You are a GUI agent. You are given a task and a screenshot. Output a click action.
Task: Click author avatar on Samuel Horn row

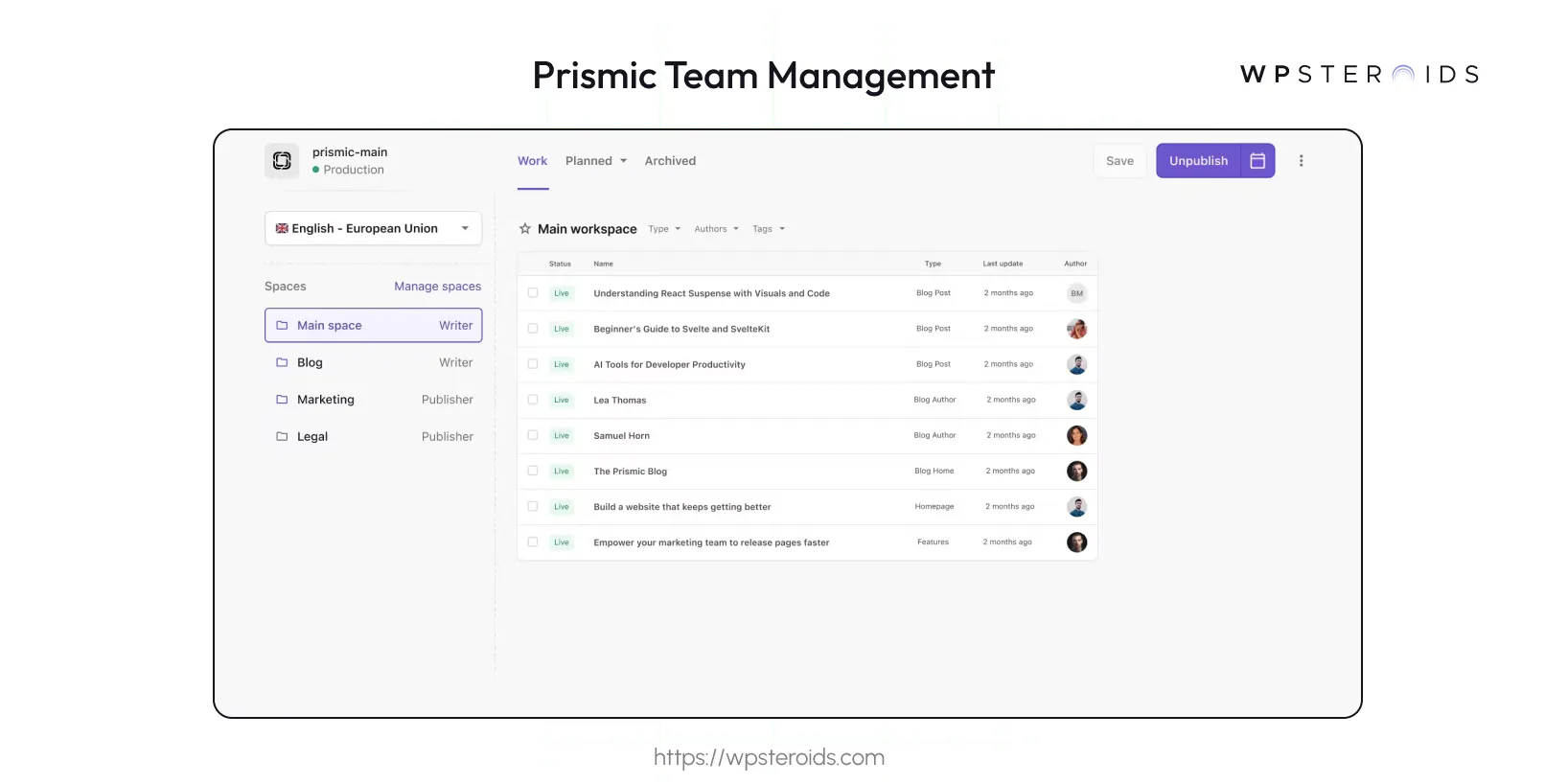pos(1077,435)
